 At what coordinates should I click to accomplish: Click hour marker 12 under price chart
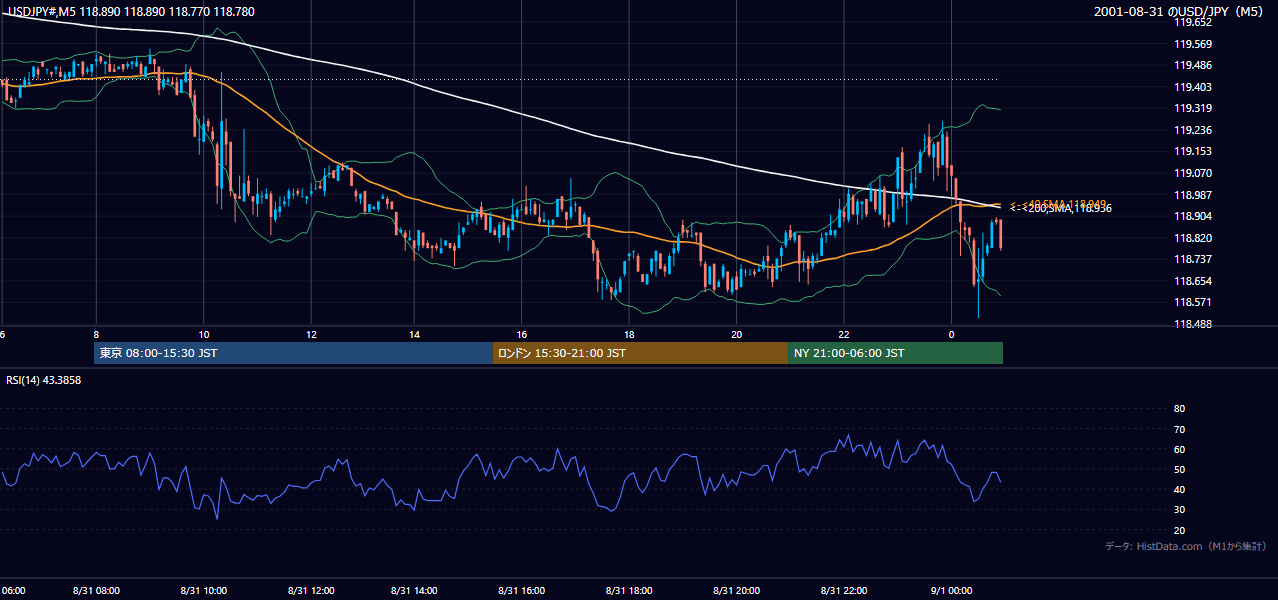click(311, 334)
